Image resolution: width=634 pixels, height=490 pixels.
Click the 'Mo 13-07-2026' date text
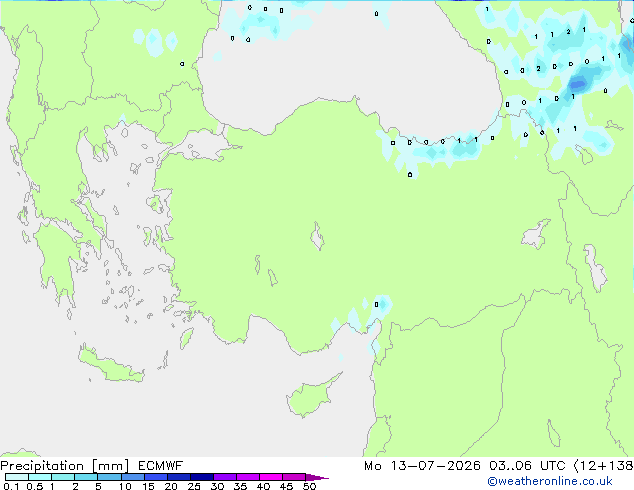[x=422, y=466]
